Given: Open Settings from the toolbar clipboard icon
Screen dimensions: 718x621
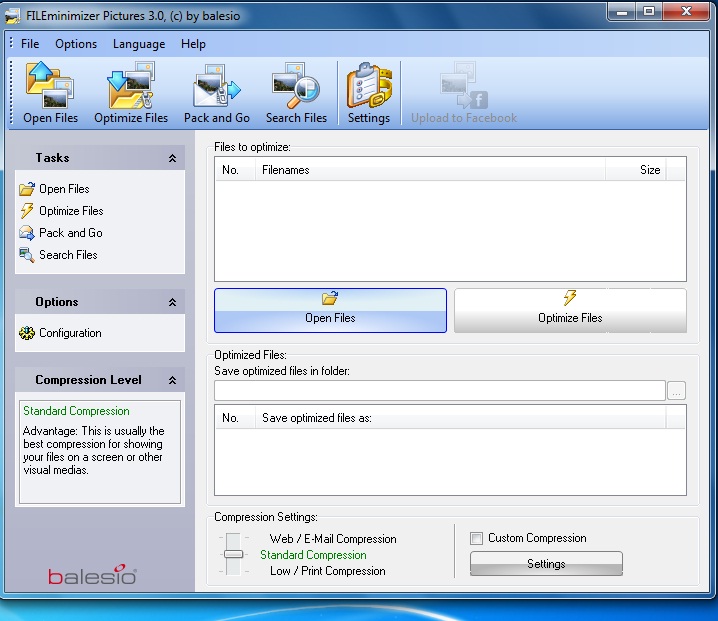Looking at the screenshot, I should click(x=369, y=93).
